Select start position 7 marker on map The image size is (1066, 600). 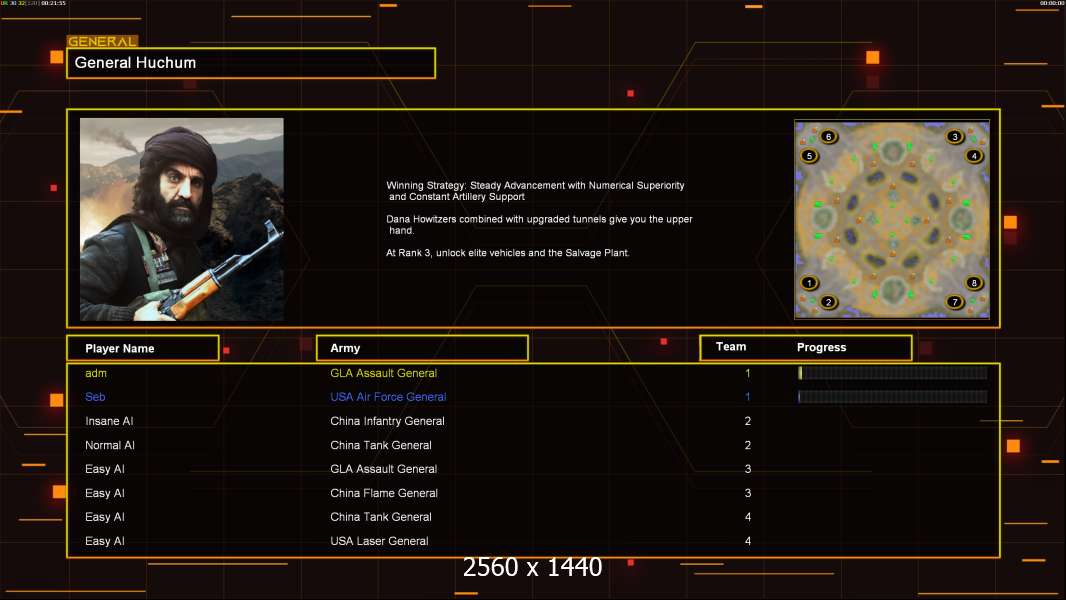pos(955,302)
